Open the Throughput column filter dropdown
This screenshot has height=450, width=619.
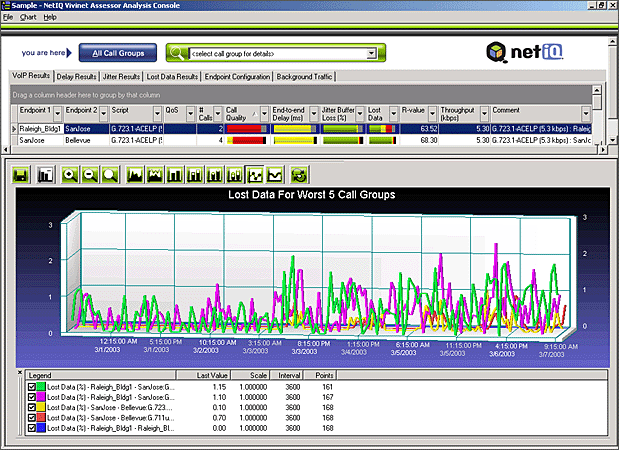[x=484, y=114]
